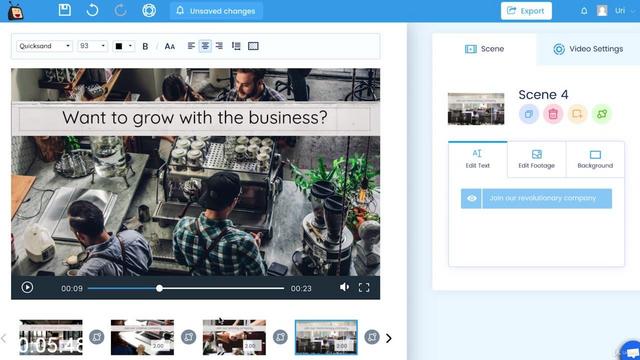Edit the headline text in the preview
Viewport: 640px width, 360px height.
tap(195, 118)
